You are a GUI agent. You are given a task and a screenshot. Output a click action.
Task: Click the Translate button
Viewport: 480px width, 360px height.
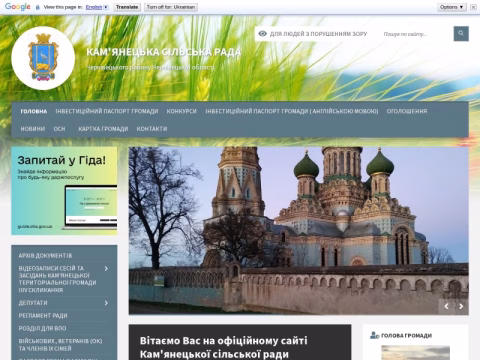[x=127, y=7]
